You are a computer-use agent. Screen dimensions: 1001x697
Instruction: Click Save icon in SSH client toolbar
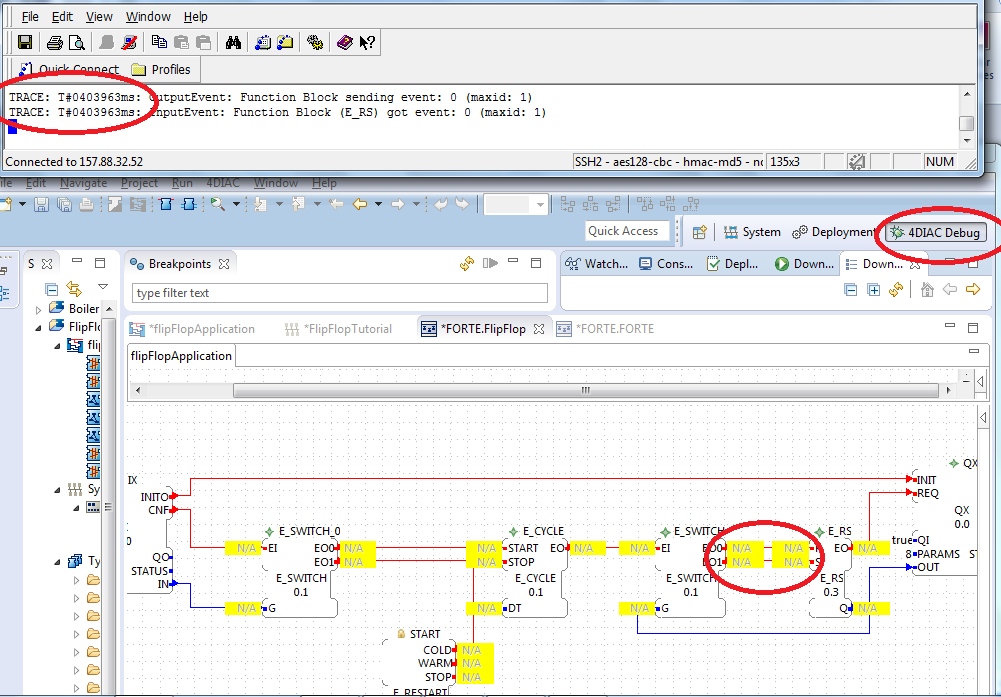coord(25,43)
